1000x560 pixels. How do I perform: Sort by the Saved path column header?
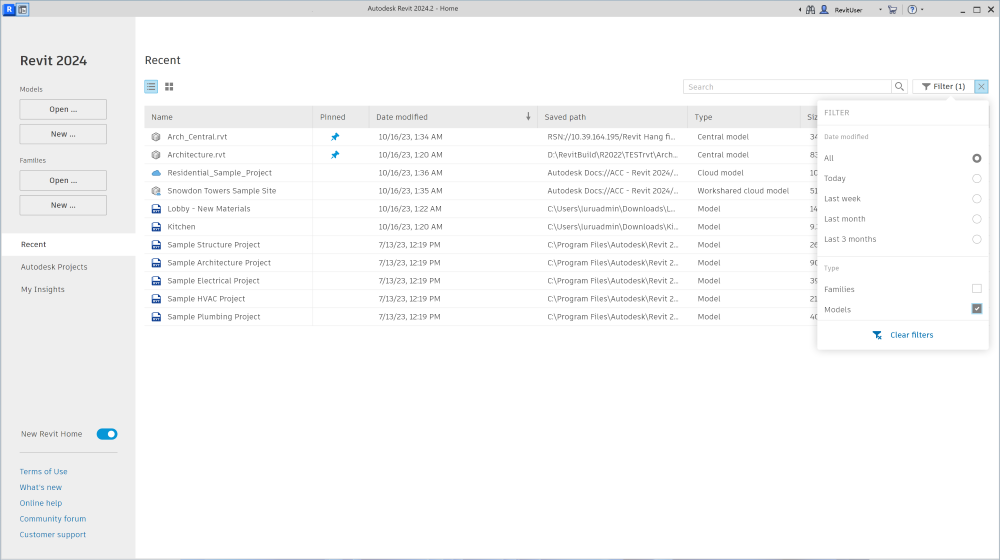[612, 117]
